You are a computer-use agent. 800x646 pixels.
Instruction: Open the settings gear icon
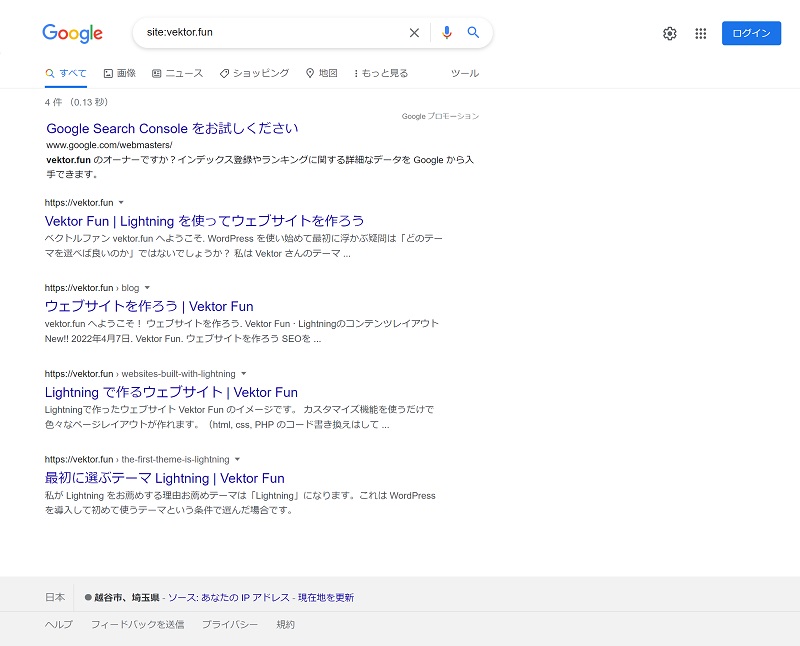tap(669, 33)
